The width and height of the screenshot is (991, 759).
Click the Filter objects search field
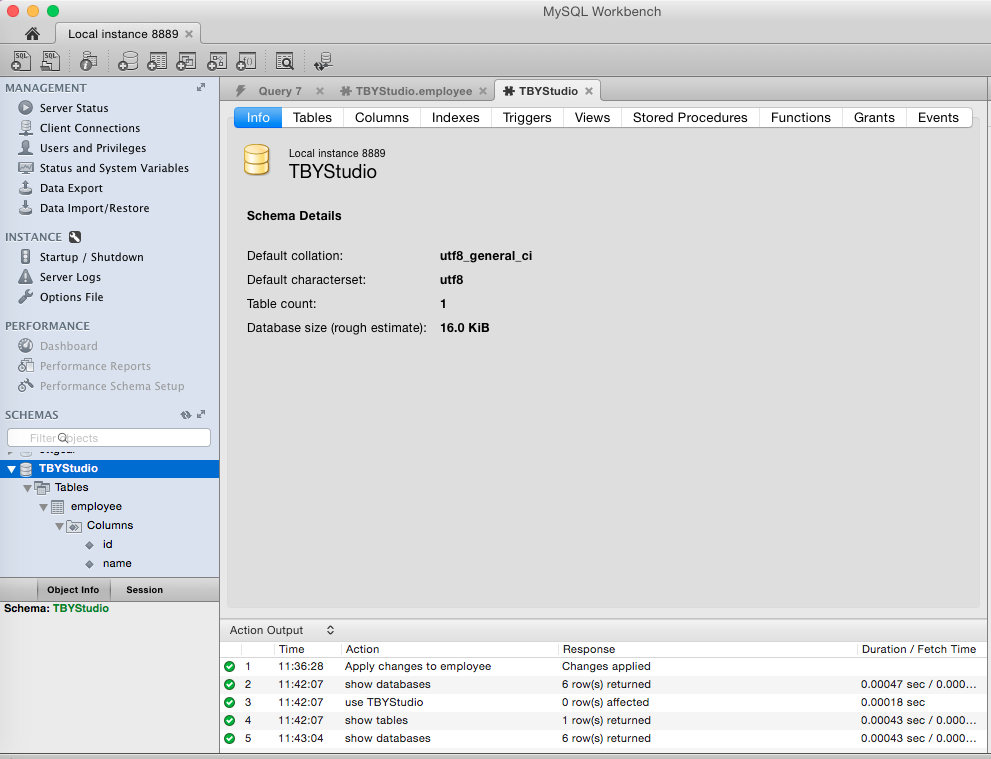point(109,438)
